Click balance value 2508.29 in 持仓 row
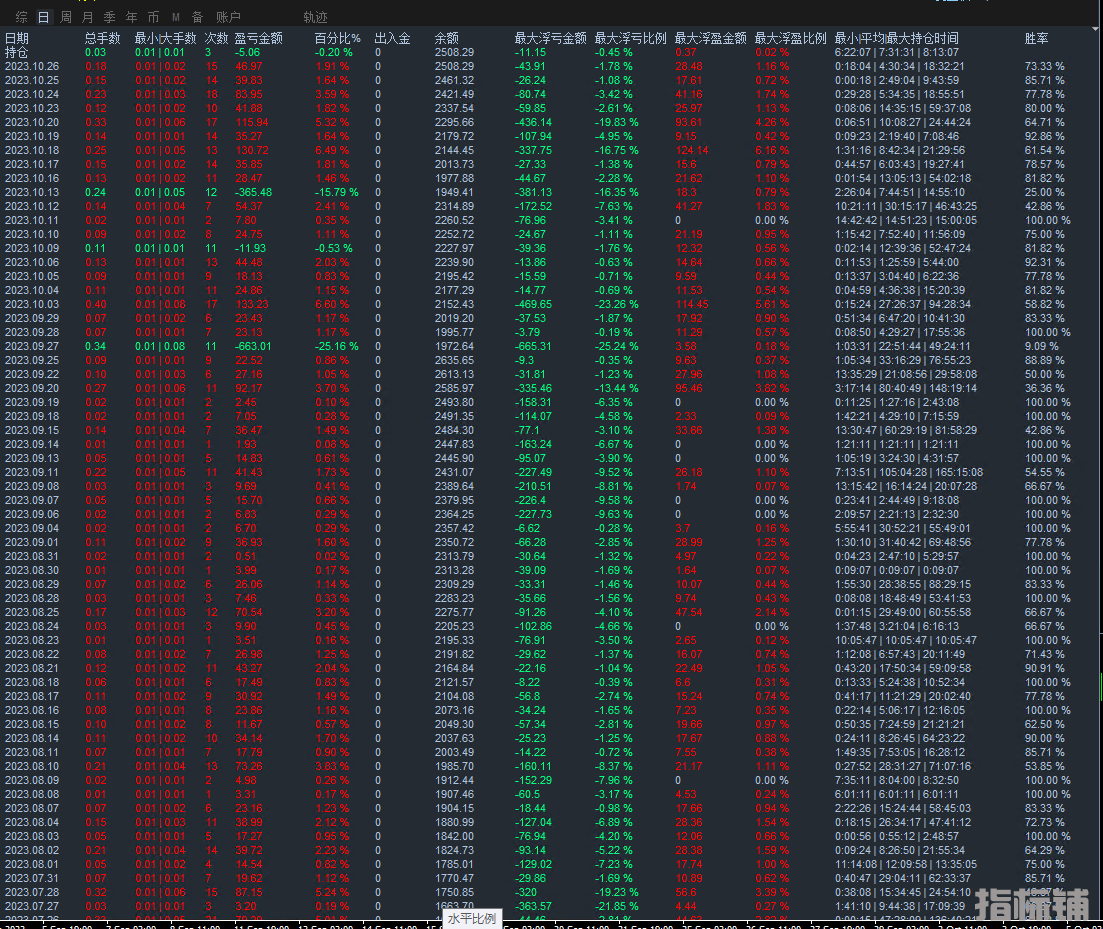The width and height of the screenshot is (1103, 929). tap(454, 52)
